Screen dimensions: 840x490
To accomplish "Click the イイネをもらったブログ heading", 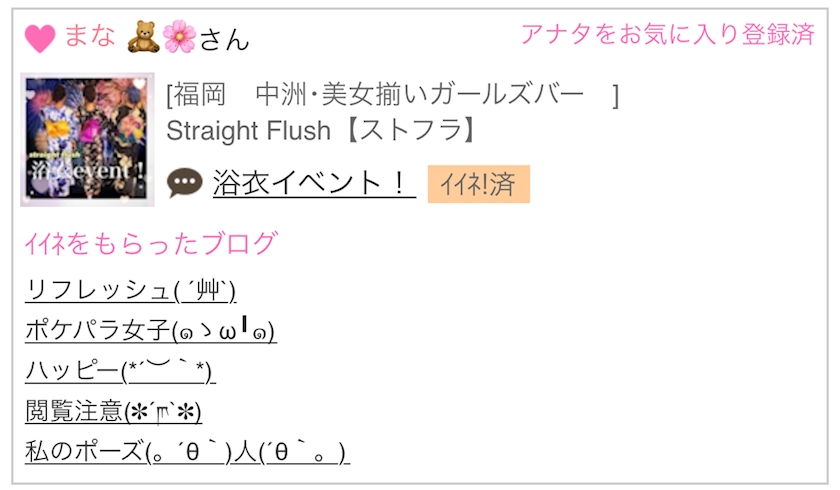I will point(150,243).
